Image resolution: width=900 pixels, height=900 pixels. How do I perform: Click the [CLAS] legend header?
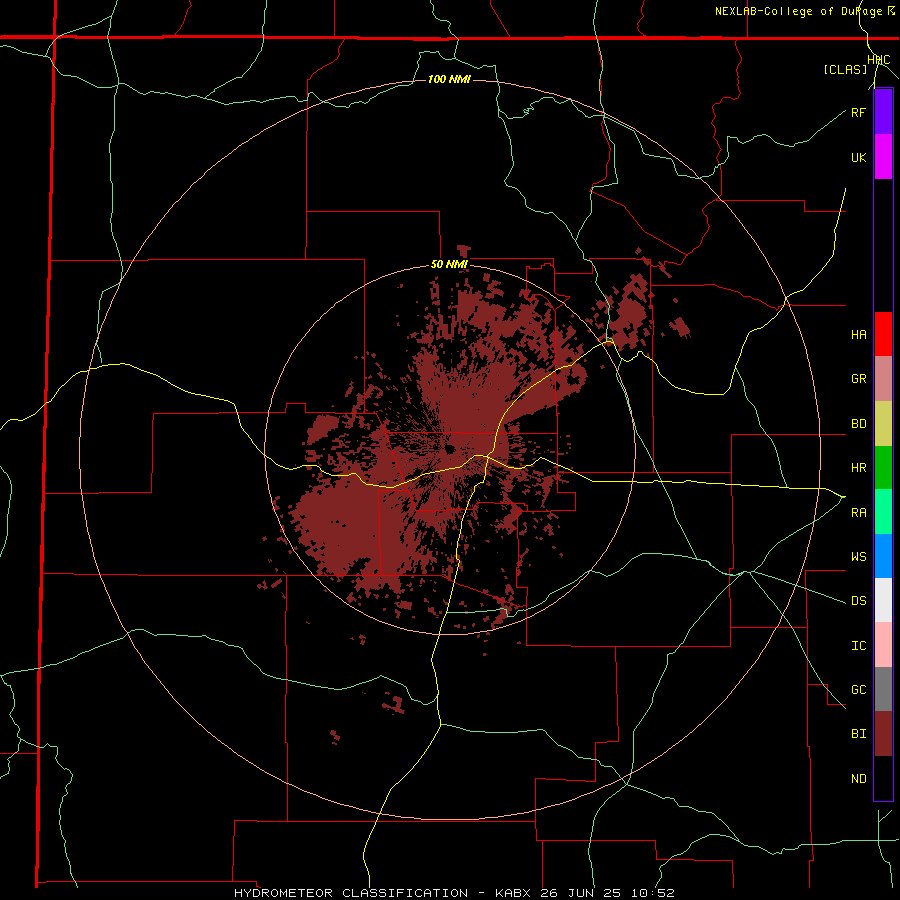[x=845, y=69]
